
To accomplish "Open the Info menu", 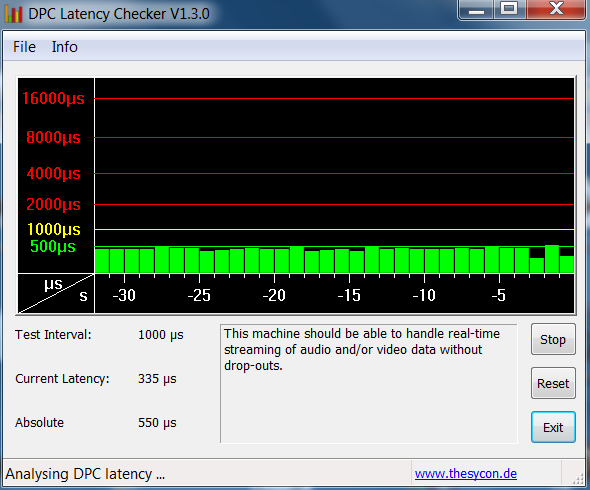I will pos(64,47).
